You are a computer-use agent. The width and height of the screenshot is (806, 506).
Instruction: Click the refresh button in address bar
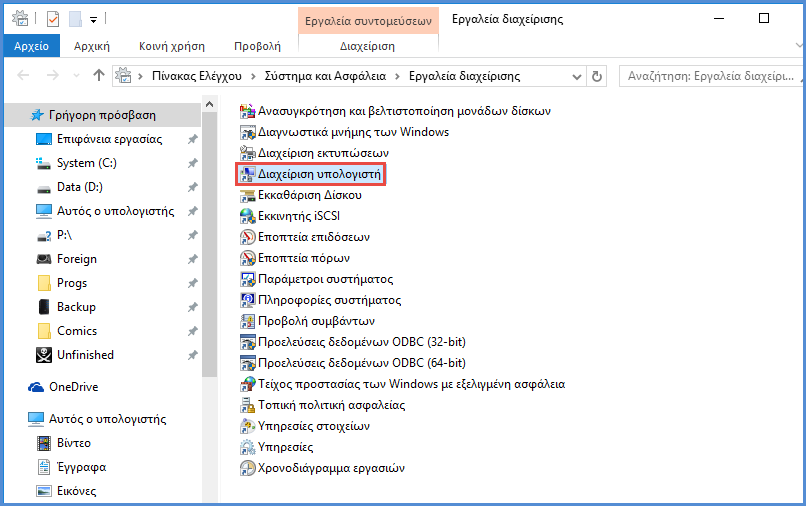click(597, 76)
